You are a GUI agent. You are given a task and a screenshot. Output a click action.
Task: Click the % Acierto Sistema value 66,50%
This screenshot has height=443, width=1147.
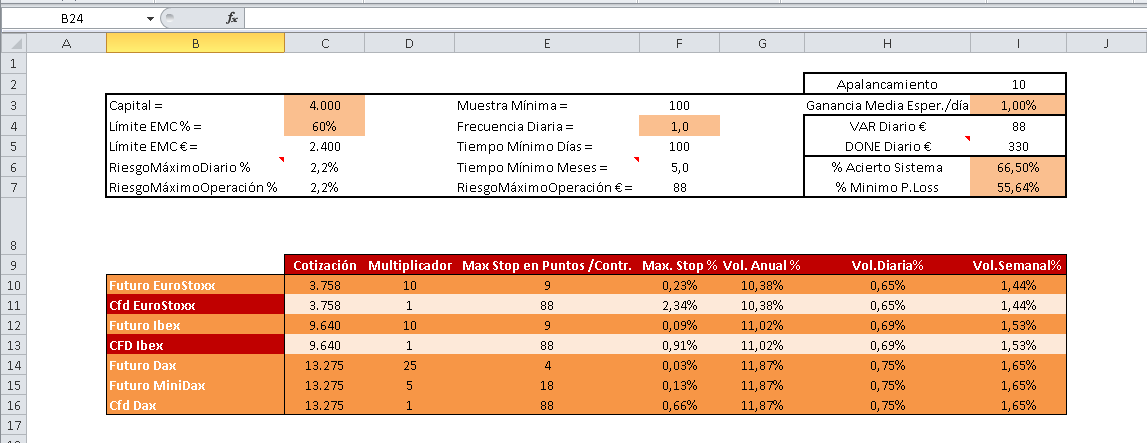tap(1018, 167)
